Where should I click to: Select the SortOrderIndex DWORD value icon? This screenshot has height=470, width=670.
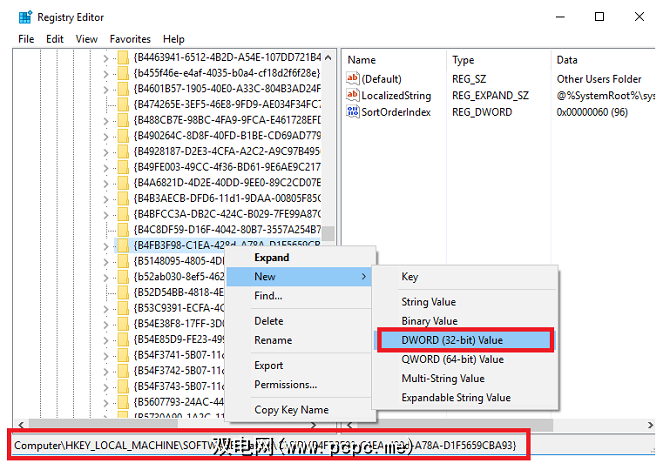click(x=353, y=112)
